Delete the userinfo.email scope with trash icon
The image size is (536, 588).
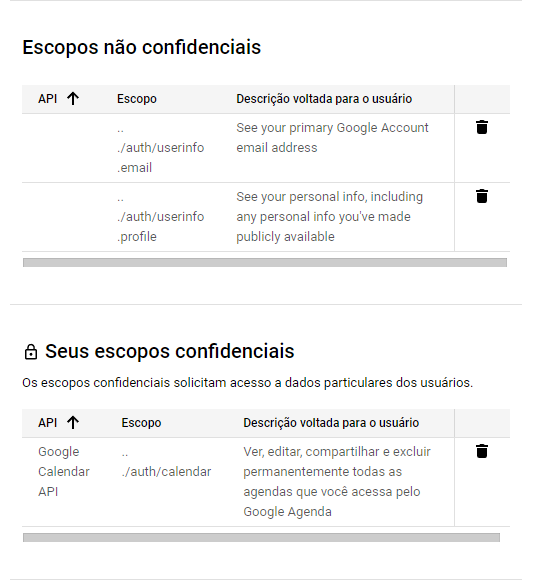tap(482, 128)
